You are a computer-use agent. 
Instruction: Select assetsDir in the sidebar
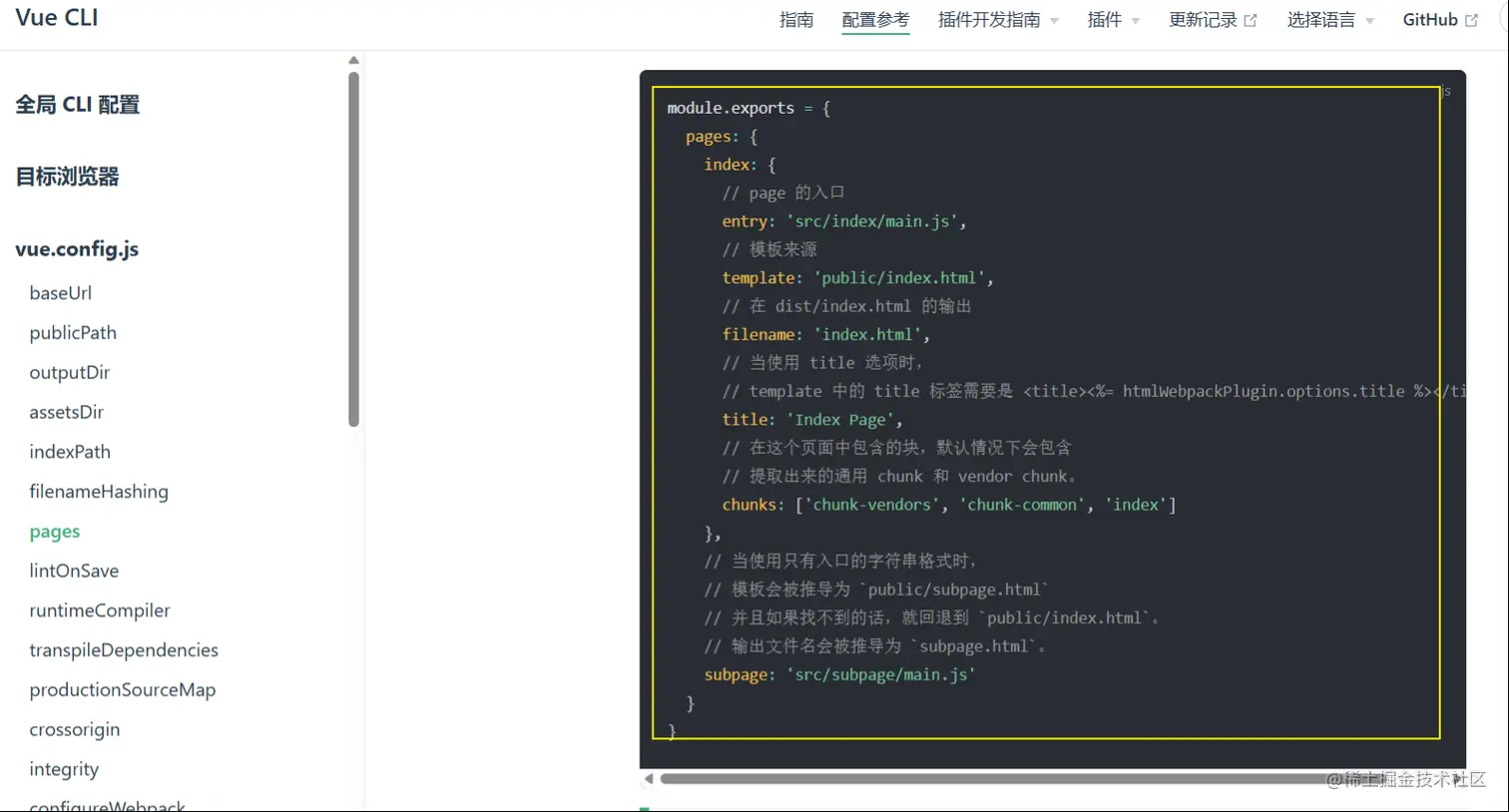(x=67, y=412)
